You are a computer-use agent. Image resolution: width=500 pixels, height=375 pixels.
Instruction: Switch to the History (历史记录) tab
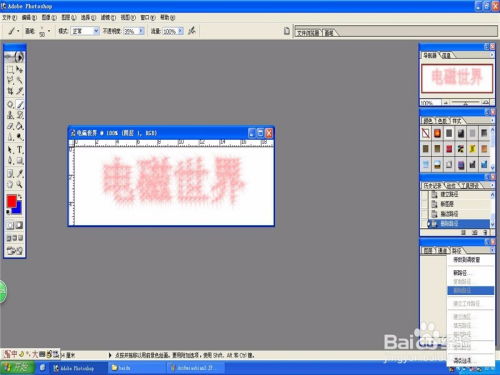433,185
